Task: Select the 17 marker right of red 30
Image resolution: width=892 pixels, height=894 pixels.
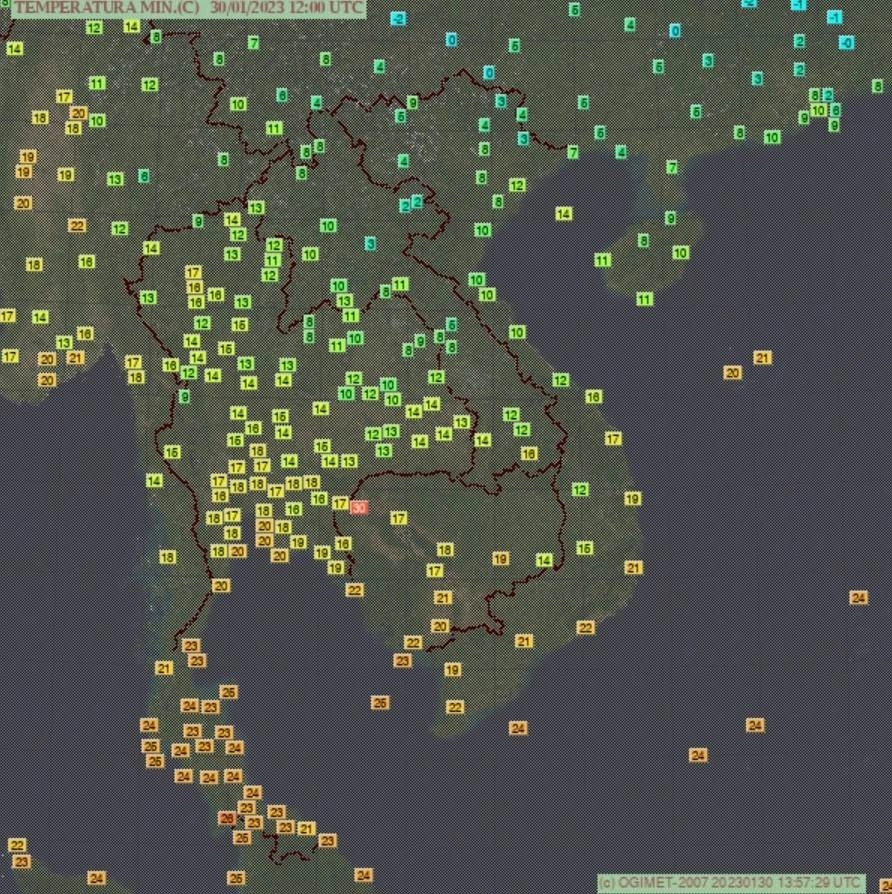Action: coord(398,518)
